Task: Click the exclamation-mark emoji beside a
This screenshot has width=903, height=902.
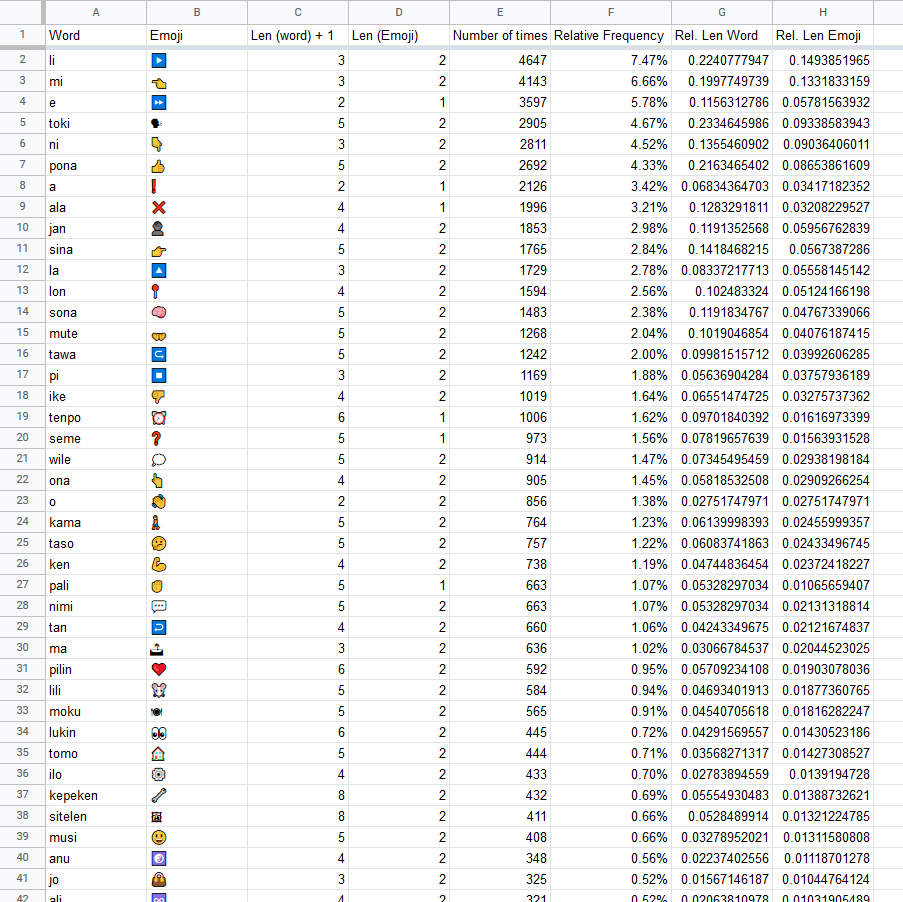Action: coord(154,187)
